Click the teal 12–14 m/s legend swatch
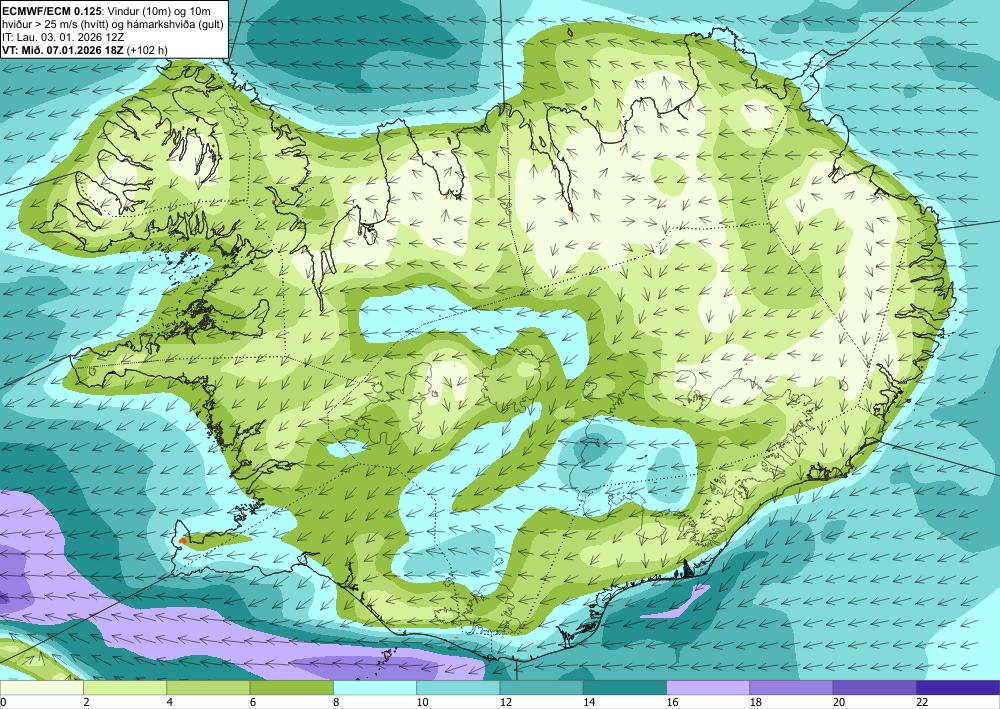The image size is (1000, 709). coord(541,687)
